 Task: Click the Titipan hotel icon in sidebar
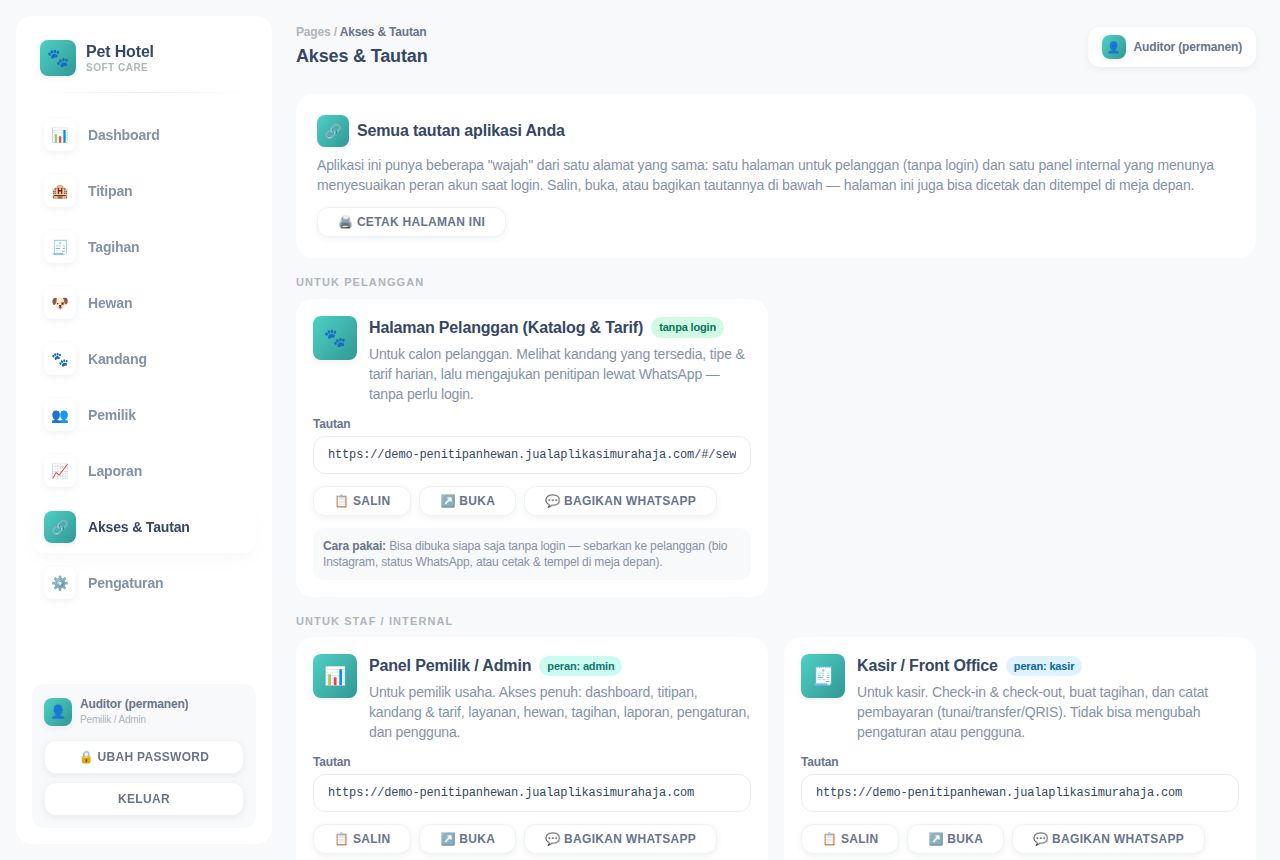60,191
